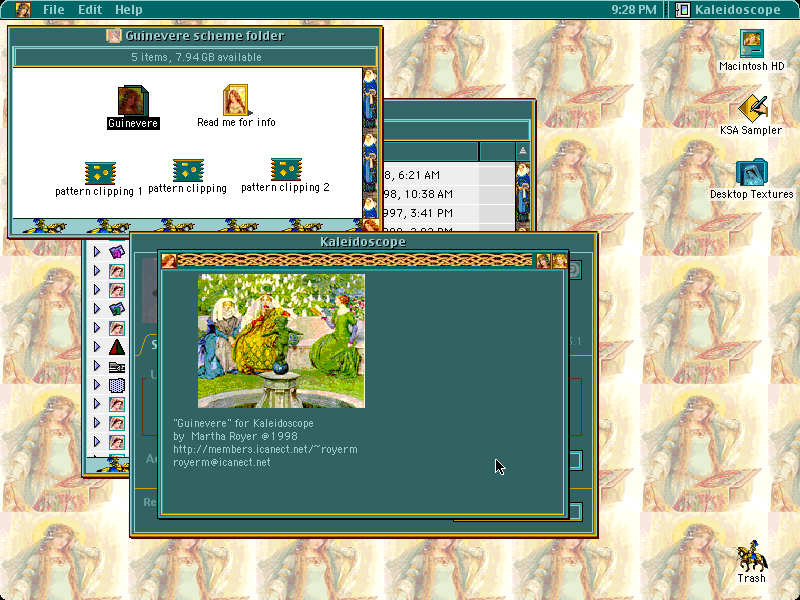Click the members.icanect.net URL text
The image size is (800, 600).
265,449
